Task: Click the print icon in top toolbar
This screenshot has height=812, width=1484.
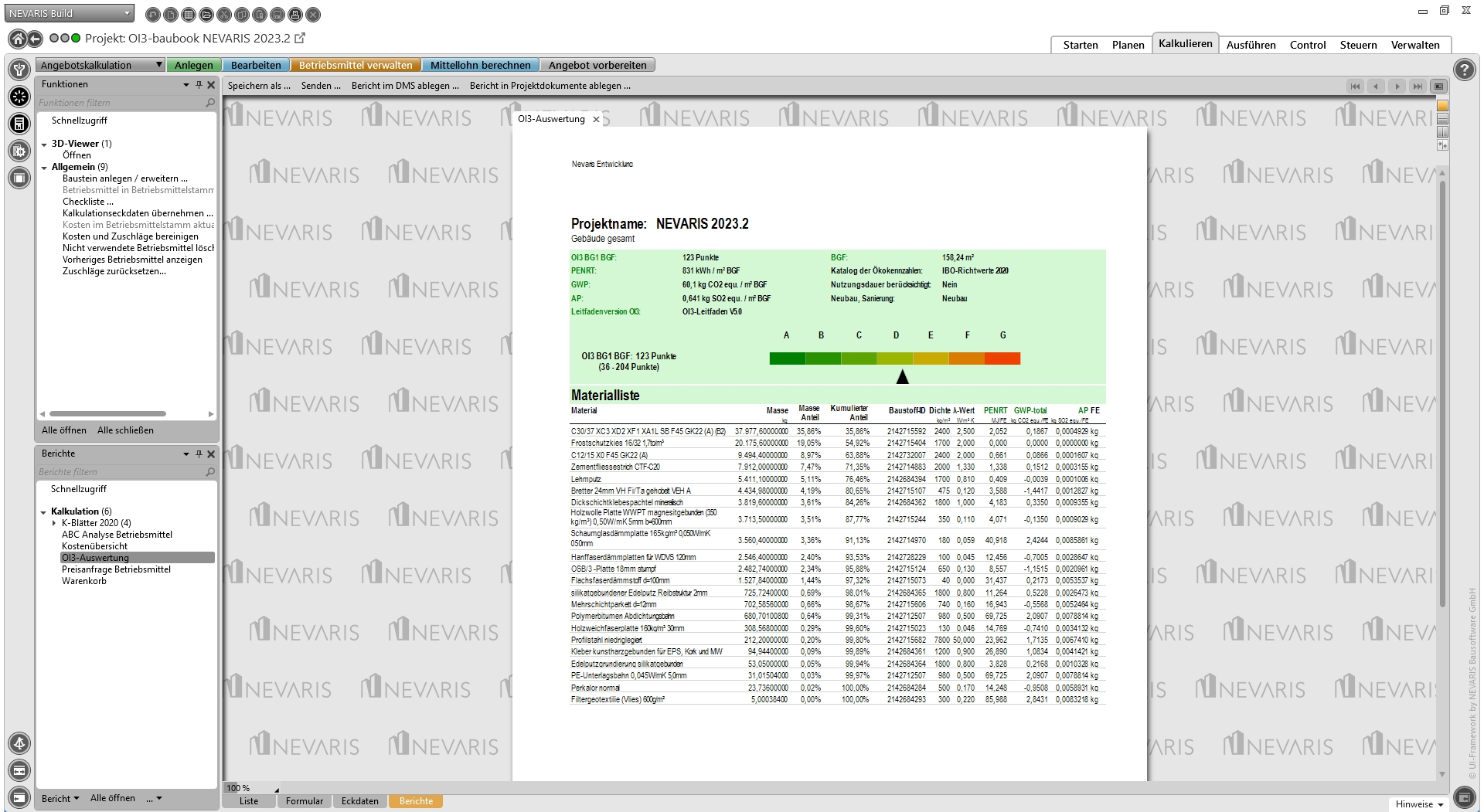Action: click(x=294, y=15)
